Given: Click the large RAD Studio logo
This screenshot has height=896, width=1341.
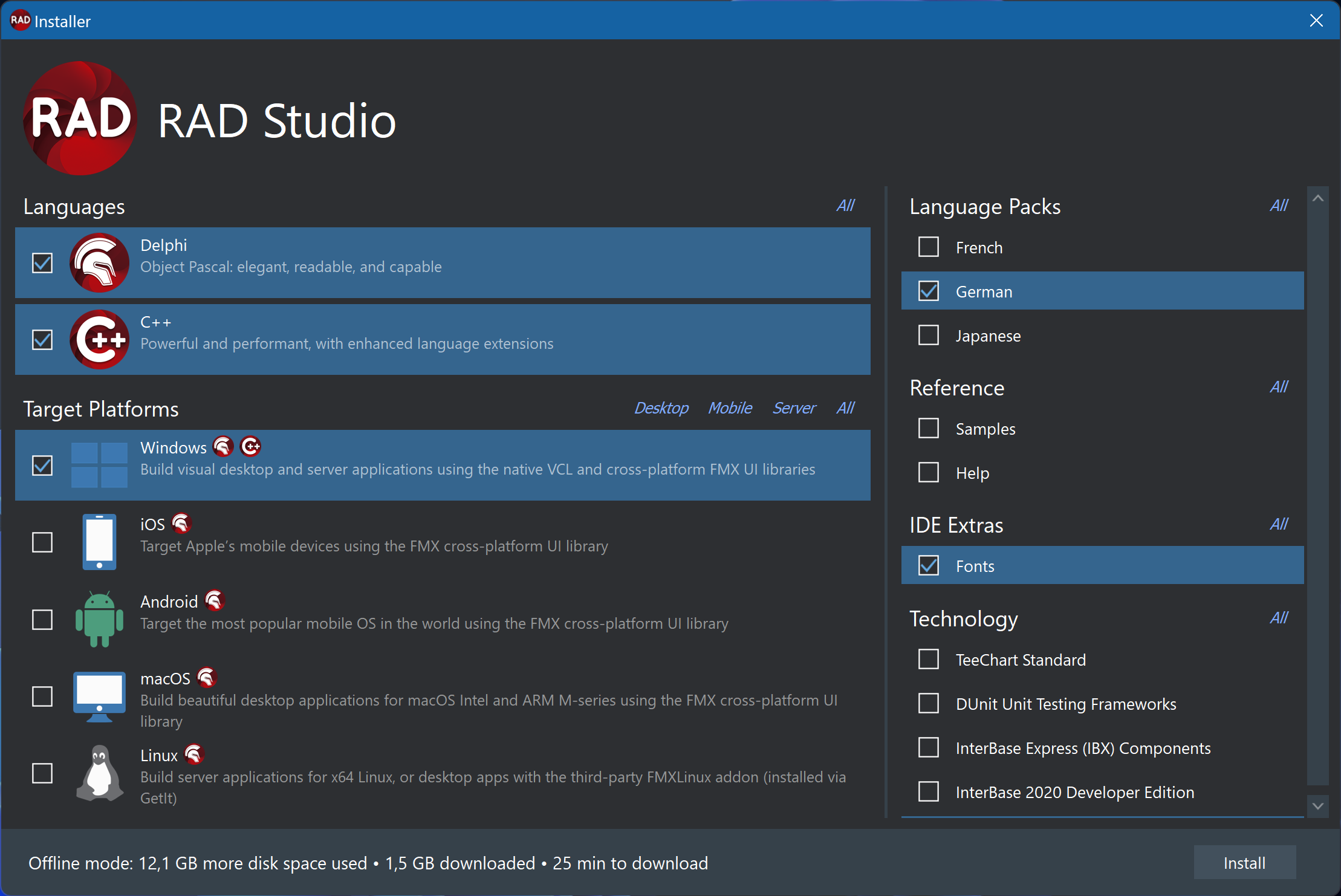Looking at the screenshot, I should pyautogui.click(x=80, y=118).
